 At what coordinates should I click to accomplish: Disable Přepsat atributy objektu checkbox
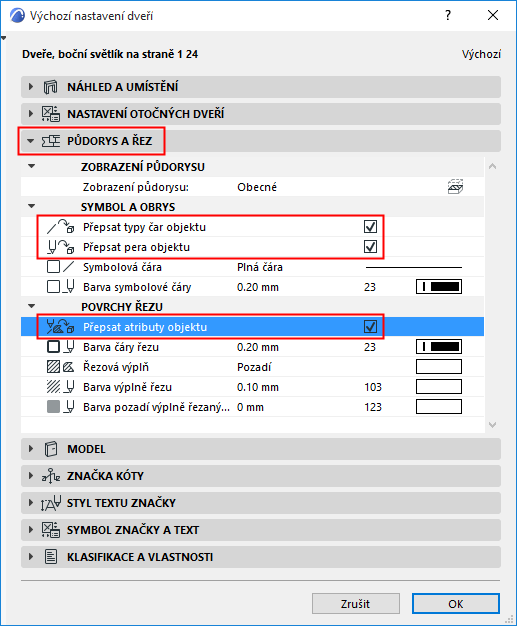click(x=370, y=327)
